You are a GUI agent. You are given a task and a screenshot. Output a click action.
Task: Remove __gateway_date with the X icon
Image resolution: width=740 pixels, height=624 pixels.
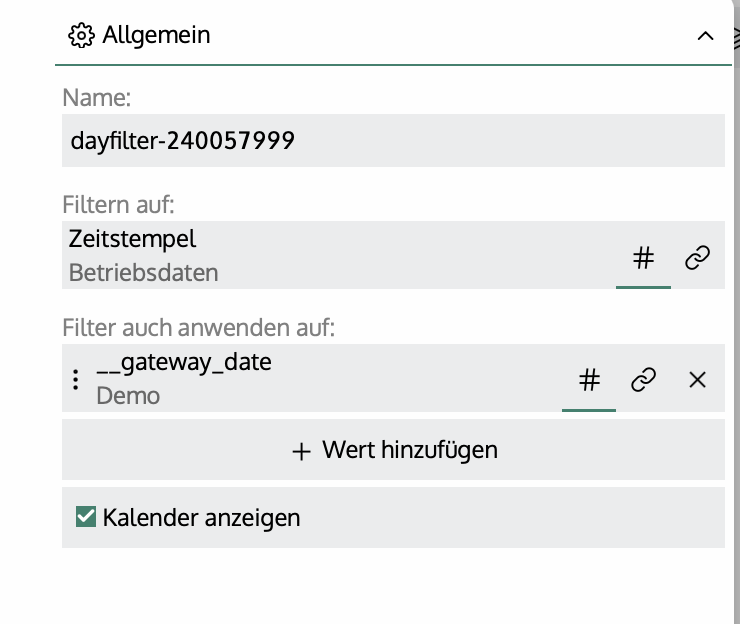click(698, 380)
